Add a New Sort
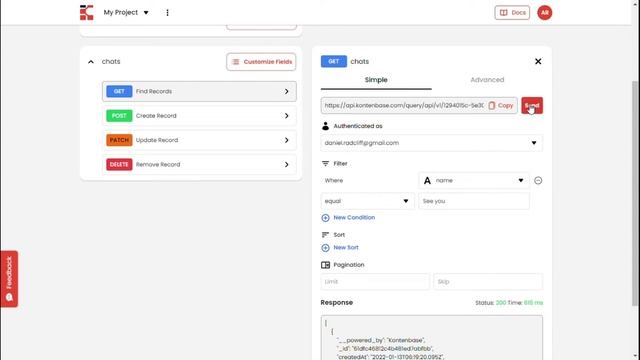This screenshot has width=640, height=360. point(340,248)
